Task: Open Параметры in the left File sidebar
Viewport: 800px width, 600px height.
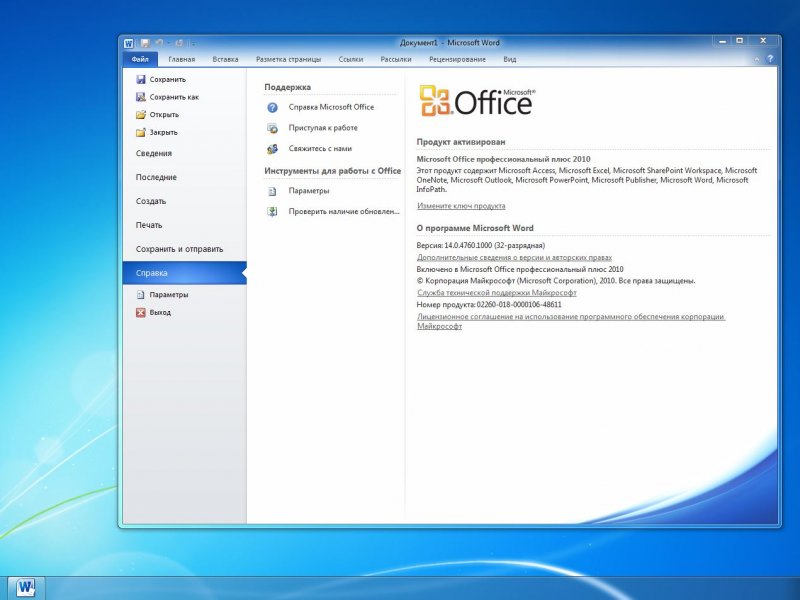Action: coord(162,295)
